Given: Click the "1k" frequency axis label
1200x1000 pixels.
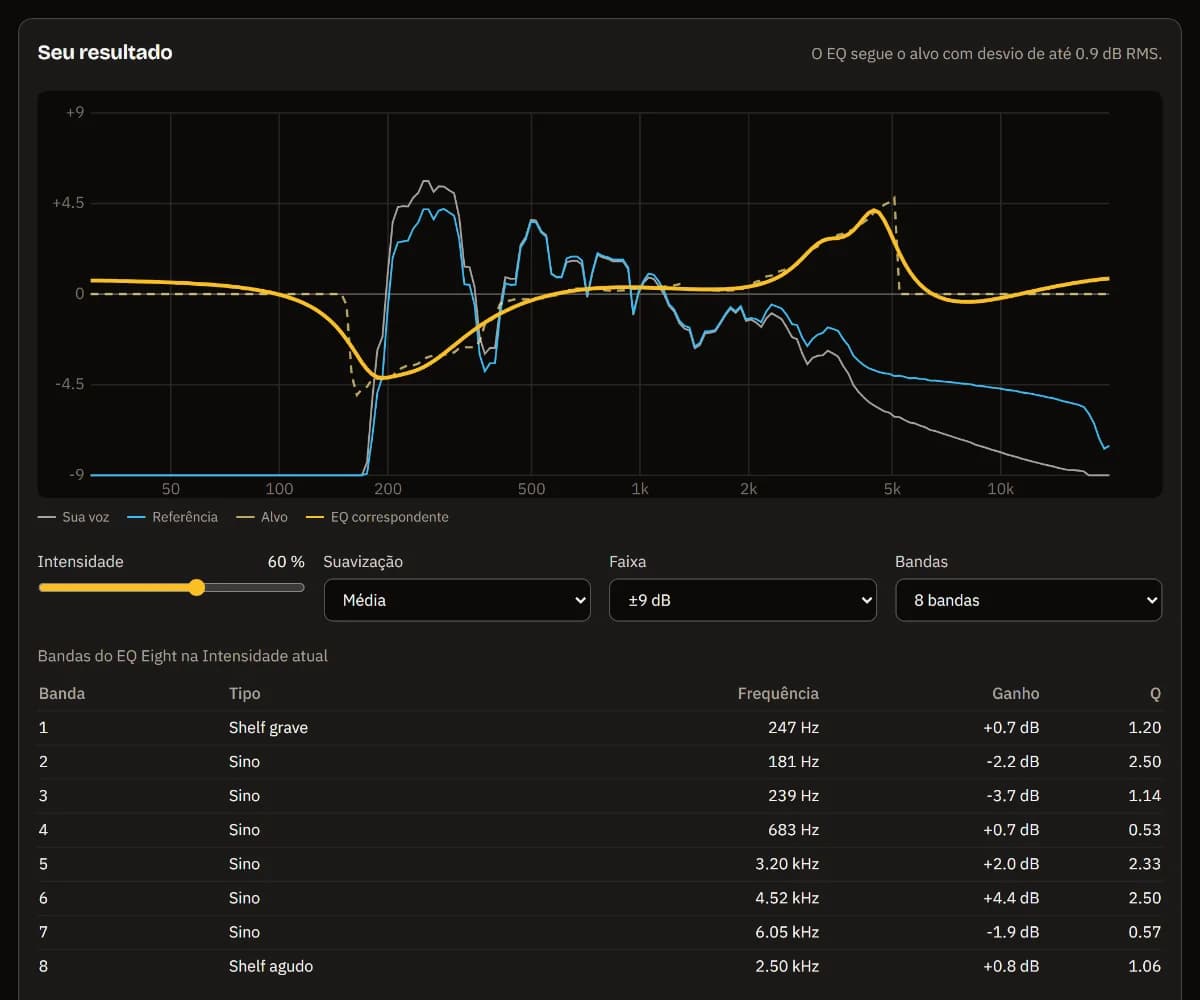Looking at the screenshot, I should click(640, 489).
